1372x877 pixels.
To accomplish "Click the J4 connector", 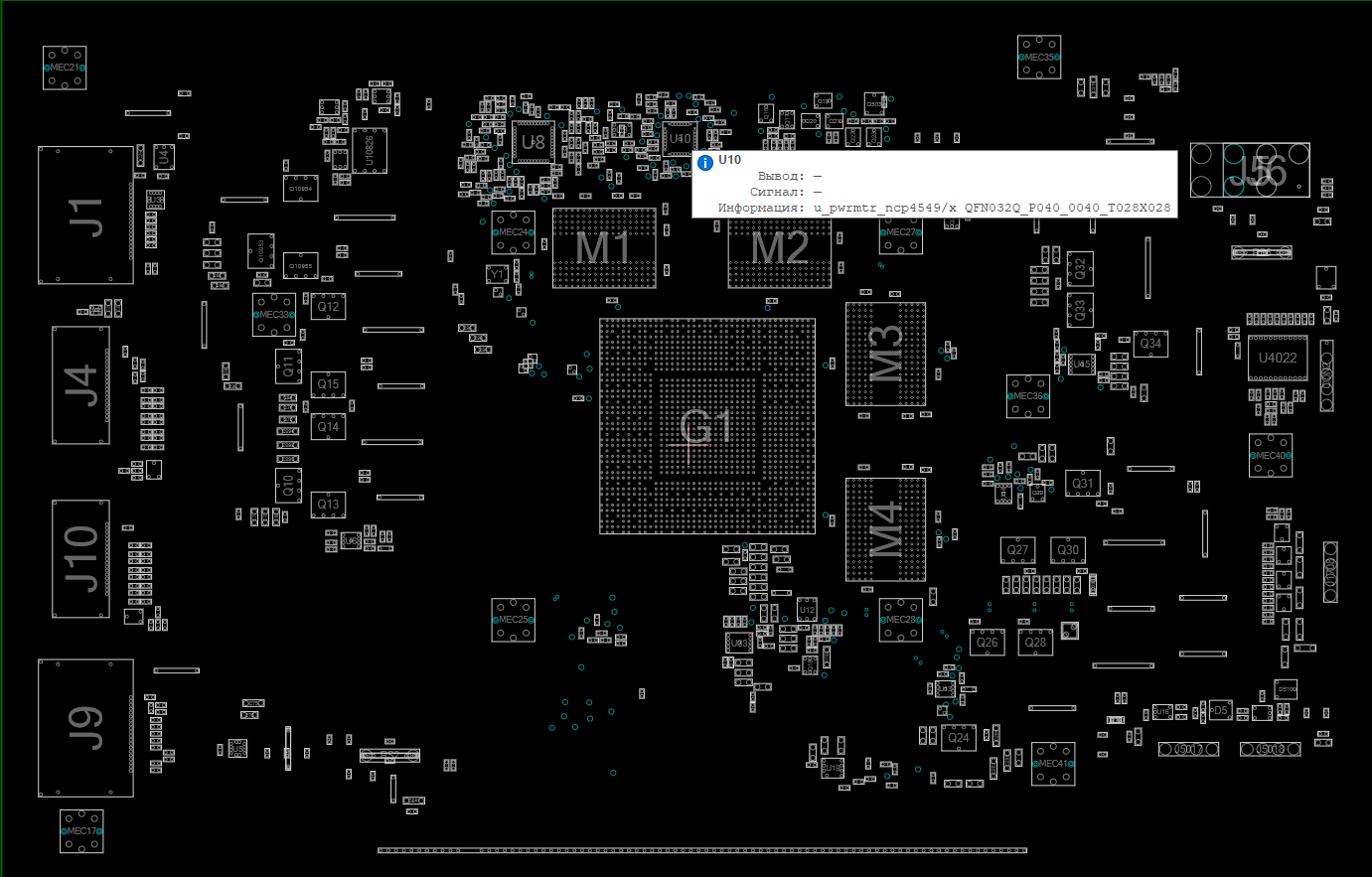I will pyautogui.click(x=81, y=385).
